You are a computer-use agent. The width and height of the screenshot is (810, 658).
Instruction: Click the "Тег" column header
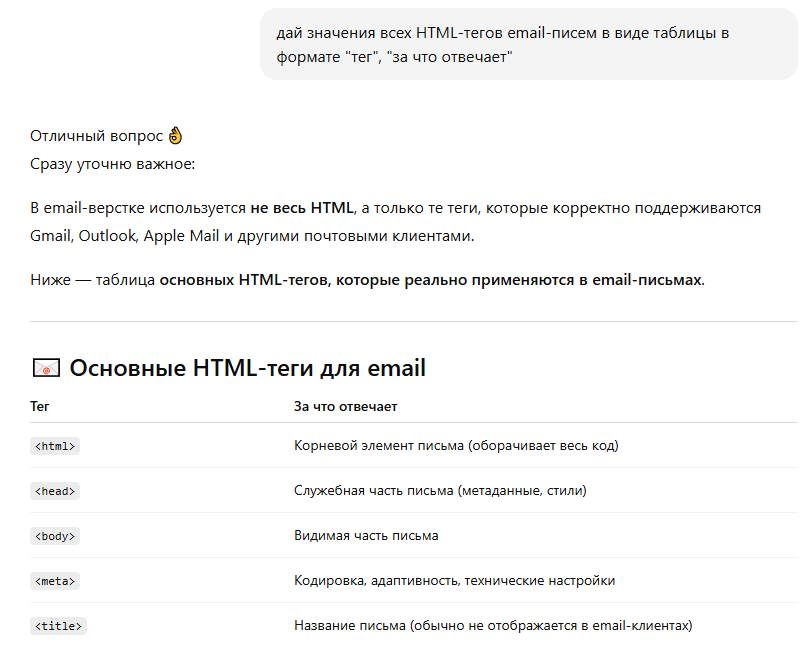click(40, 406)
